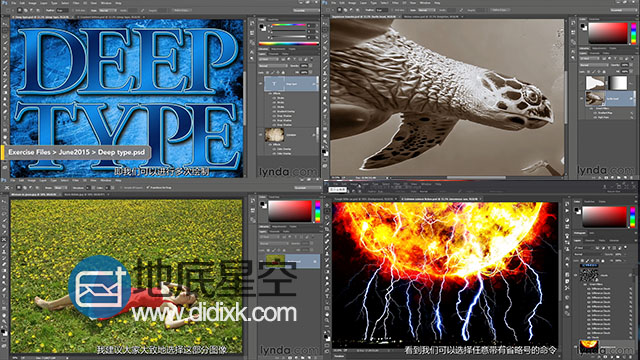Select the Type tool in lightning window

click(327, 295)
